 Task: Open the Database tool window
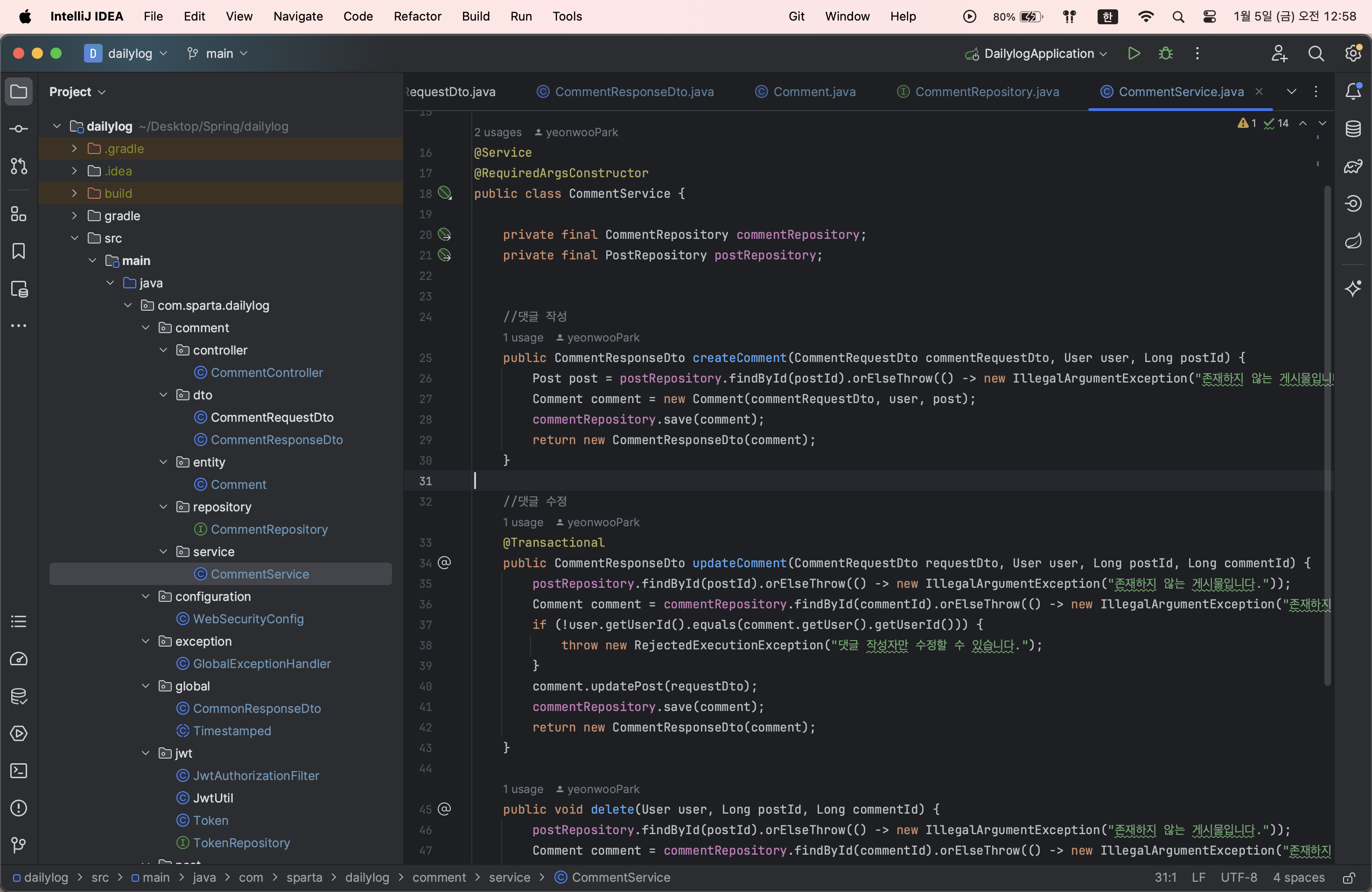pyautogui.click(x=1353, y=128)
